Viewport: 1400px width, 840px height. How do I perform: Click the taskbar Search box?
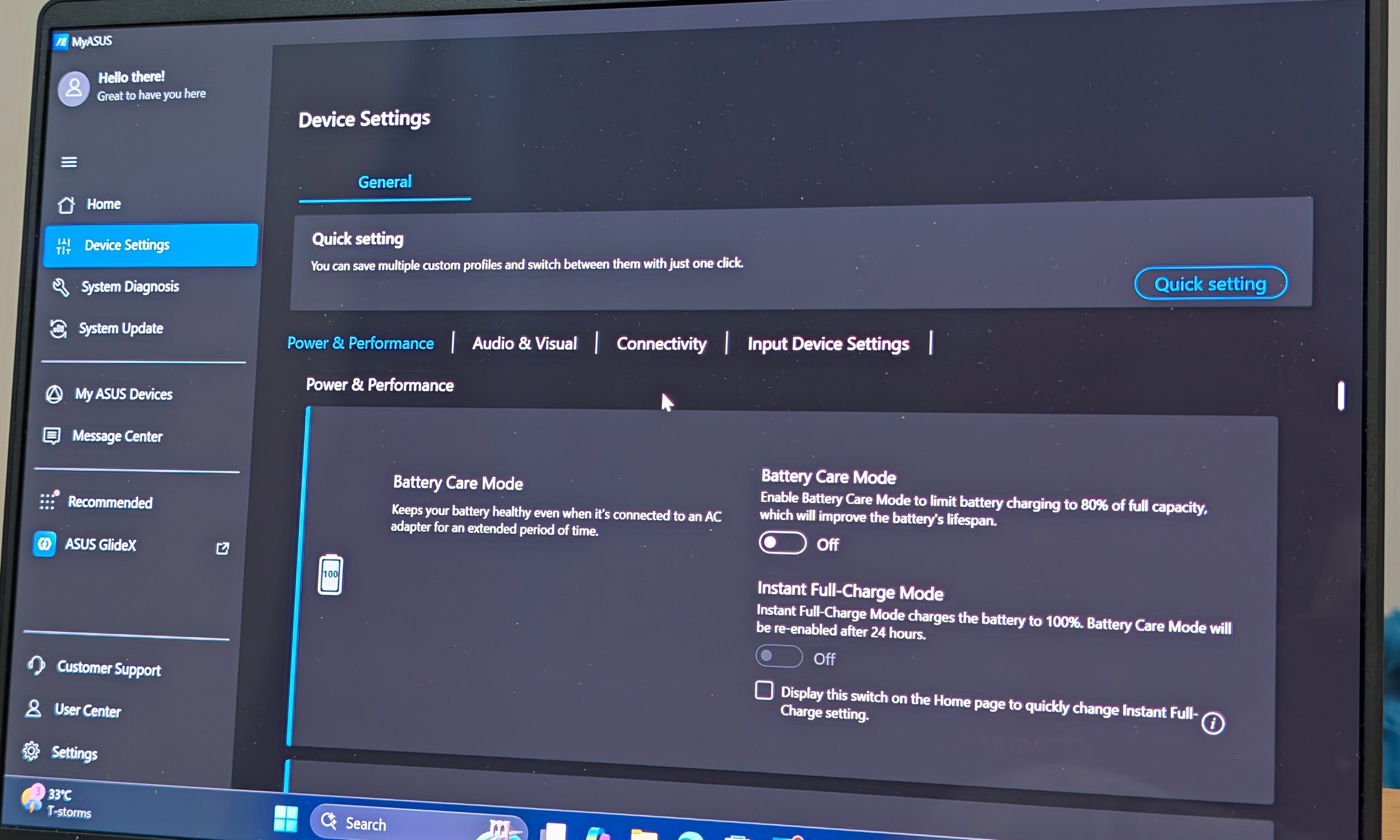(419, 824)
